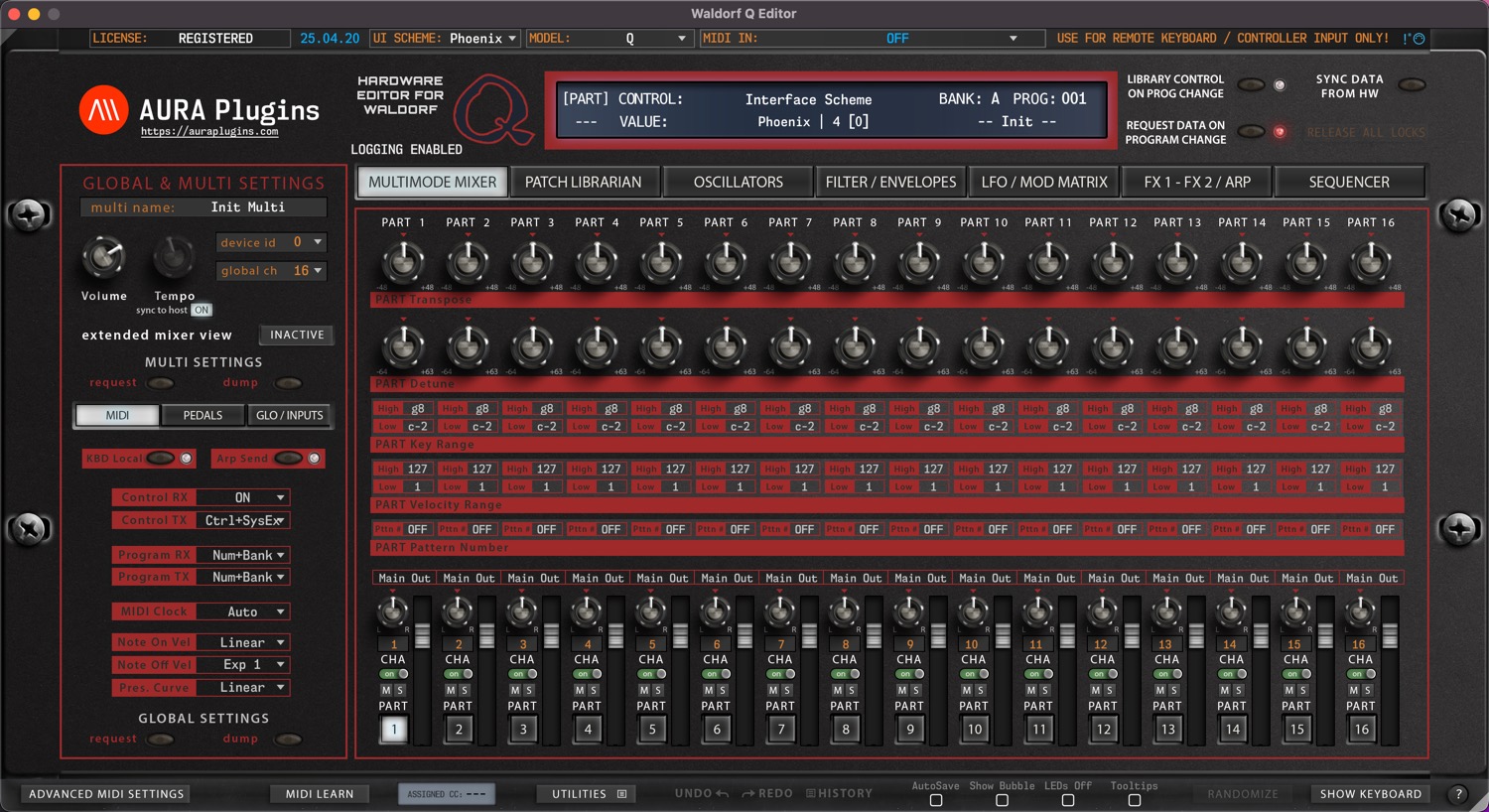Viewport: 1489px width, 812px height.
Task: Mute part 11 with its M button
Action: [1031, 690]
